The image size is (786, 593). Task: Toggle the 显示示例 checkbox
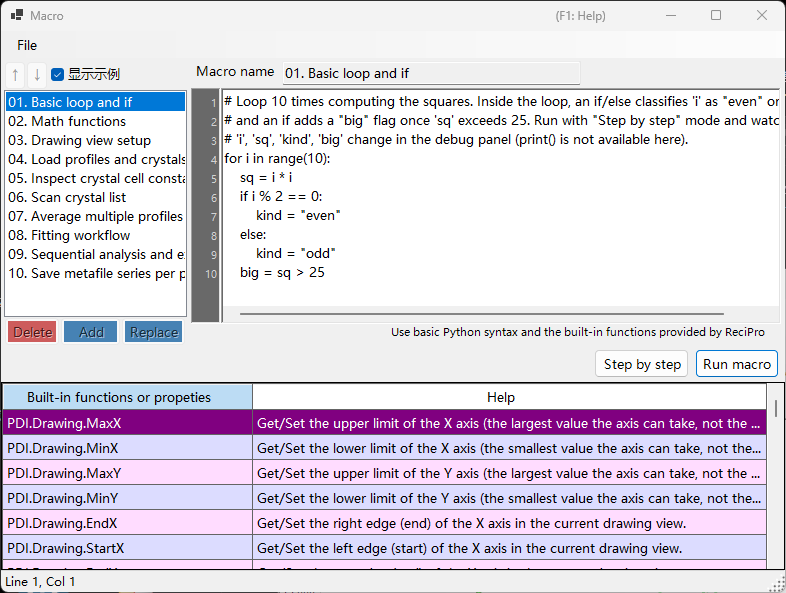click(x=58, y=75)
